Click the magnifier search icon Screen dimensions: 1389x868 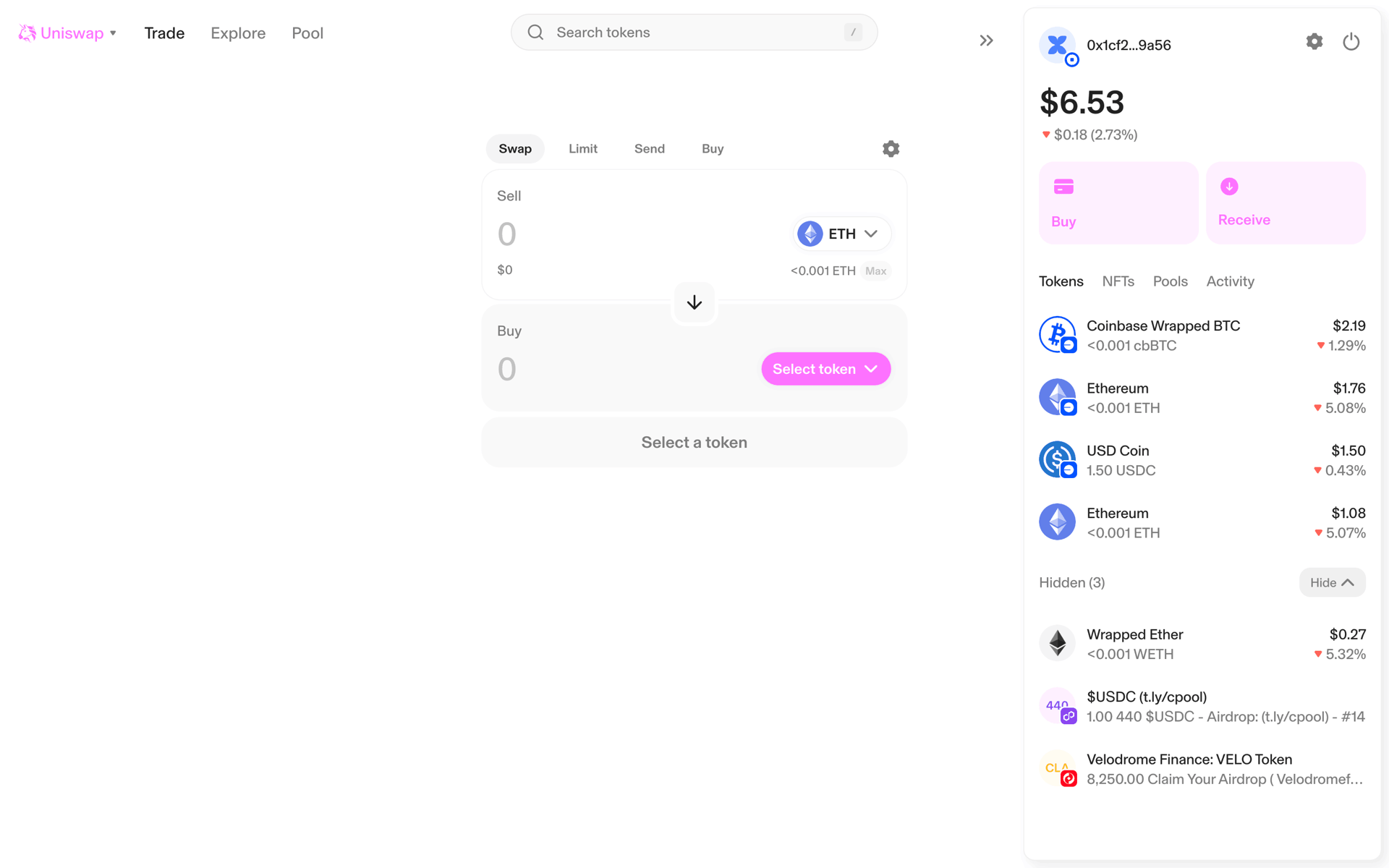tap(535, 33)
